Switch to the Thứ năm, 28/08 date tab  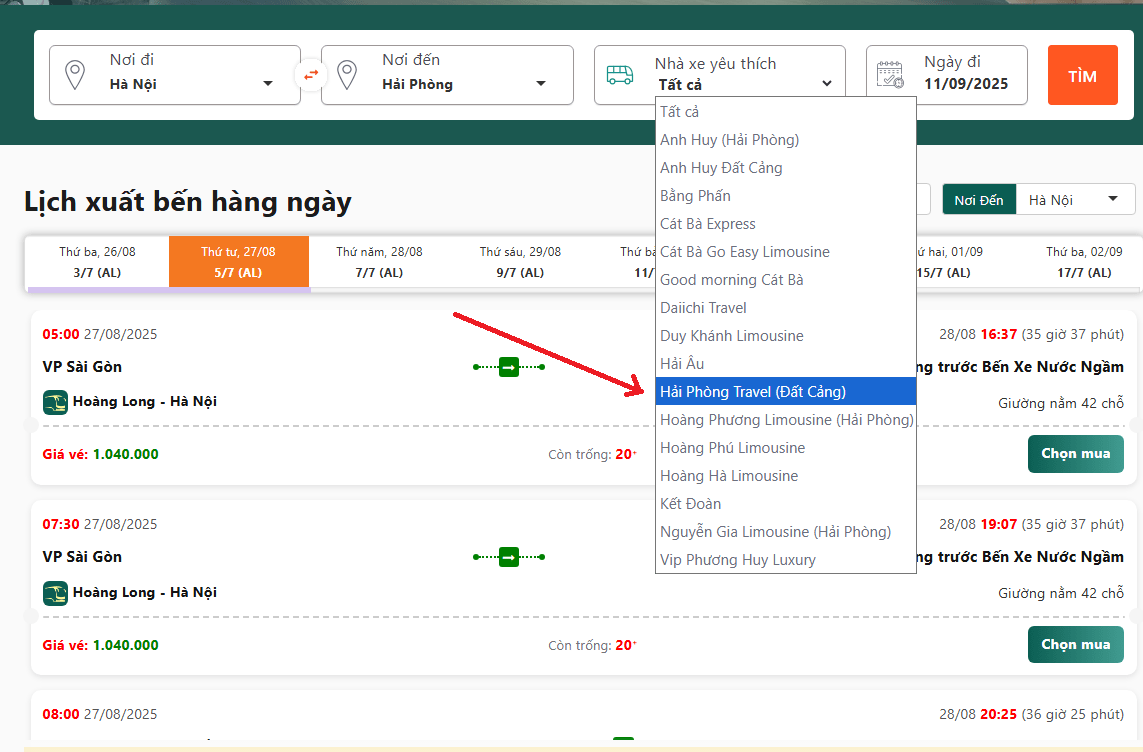point(379,262)
